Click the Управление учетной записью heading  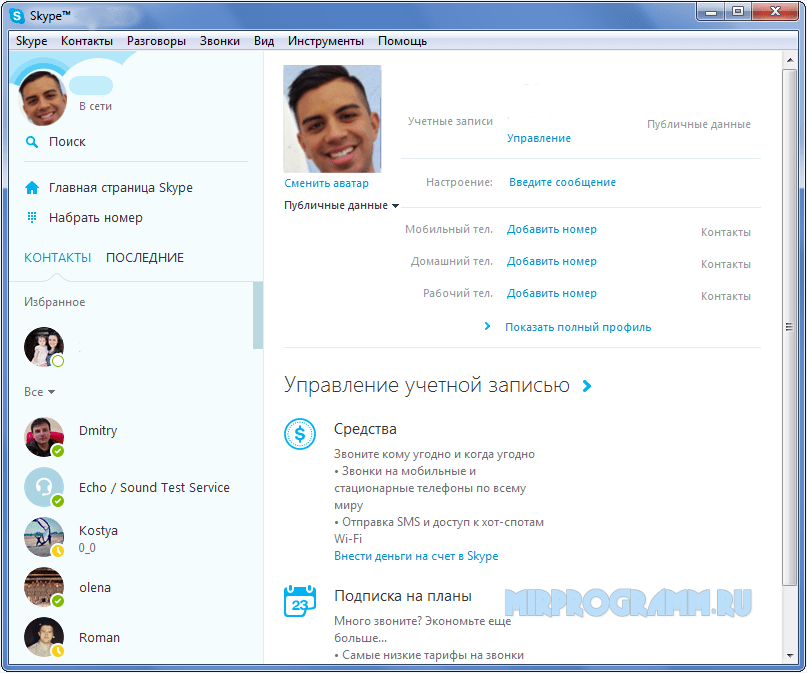point(427,385)
